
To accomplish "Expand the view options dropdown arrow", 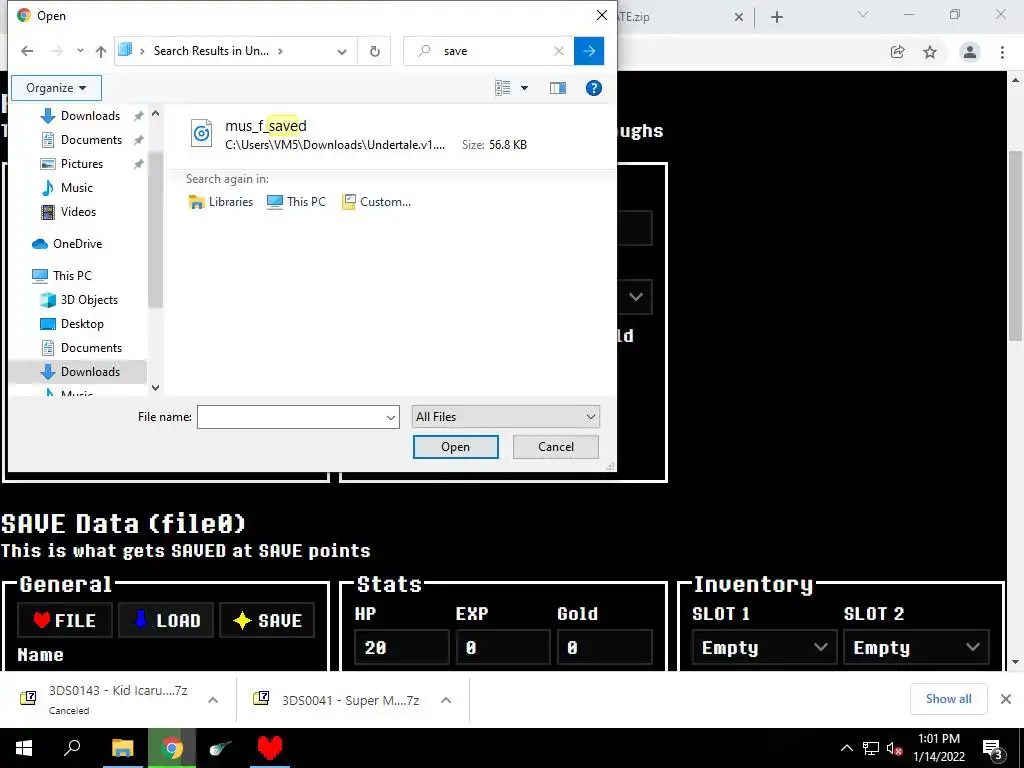I will pos(524,88).
